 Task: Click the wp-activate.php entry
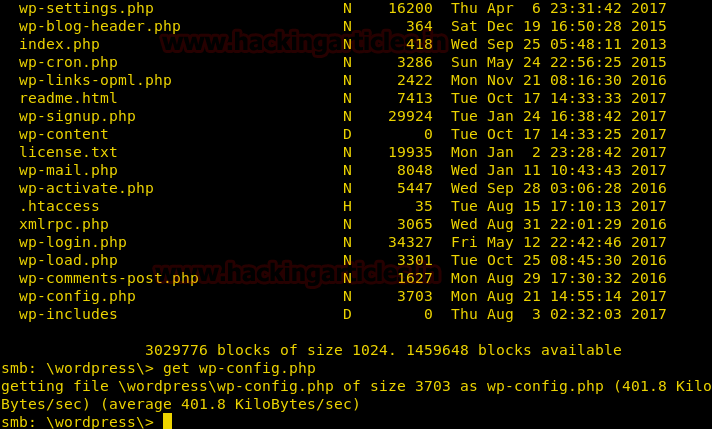tap(86, 188)
